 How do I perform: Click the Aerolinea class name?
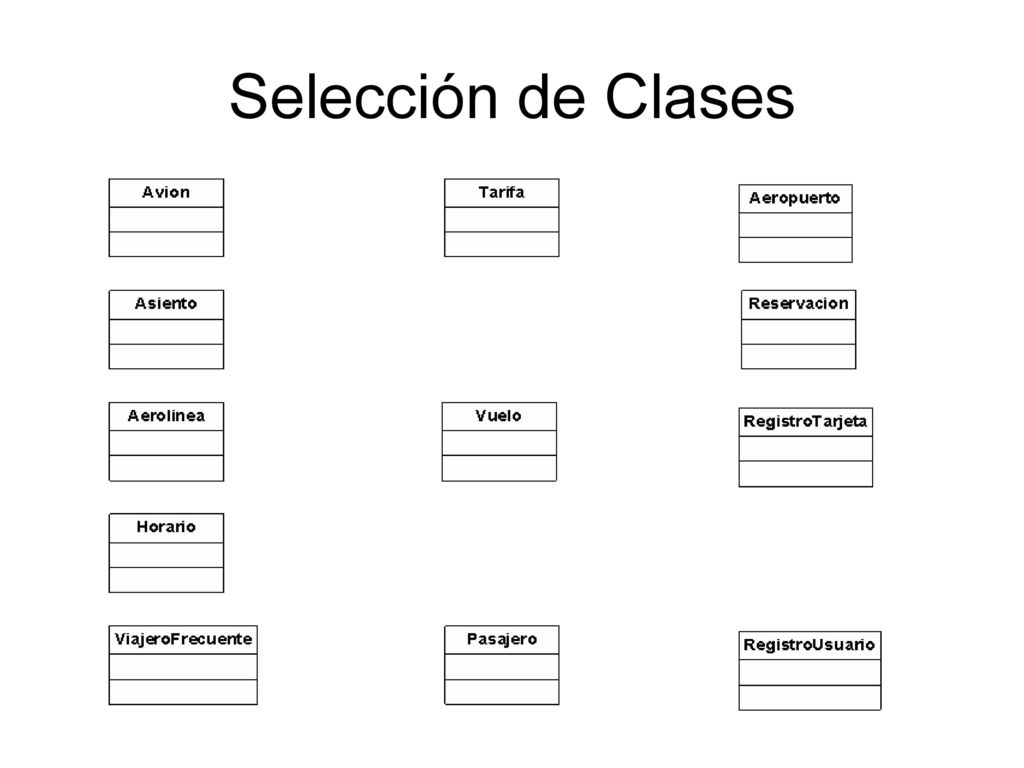pyautogui.click(x=166, y=415)
